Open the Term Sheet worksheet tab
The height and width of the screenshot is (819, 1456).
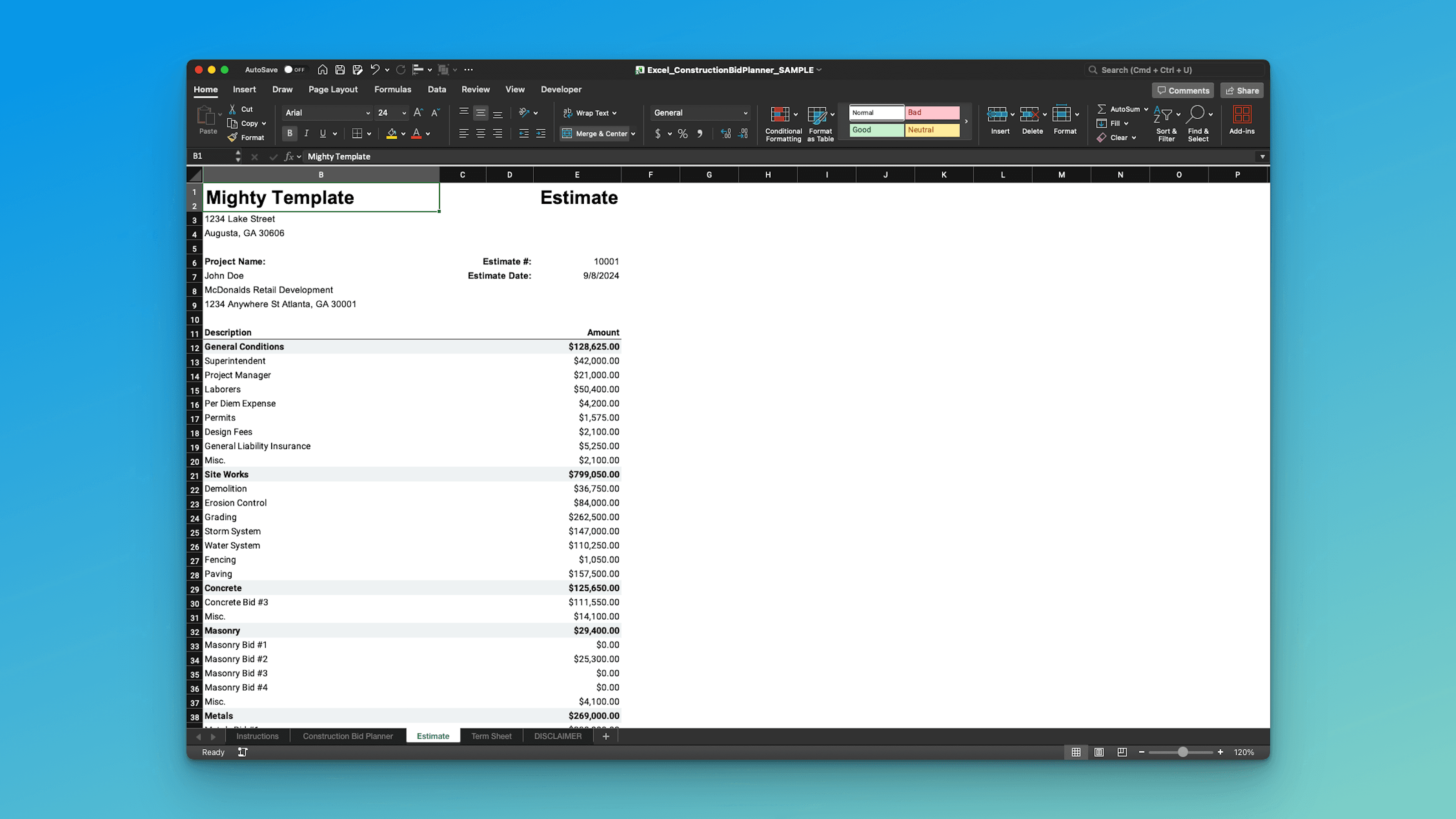pyautogui.click(x=490, y=736)
